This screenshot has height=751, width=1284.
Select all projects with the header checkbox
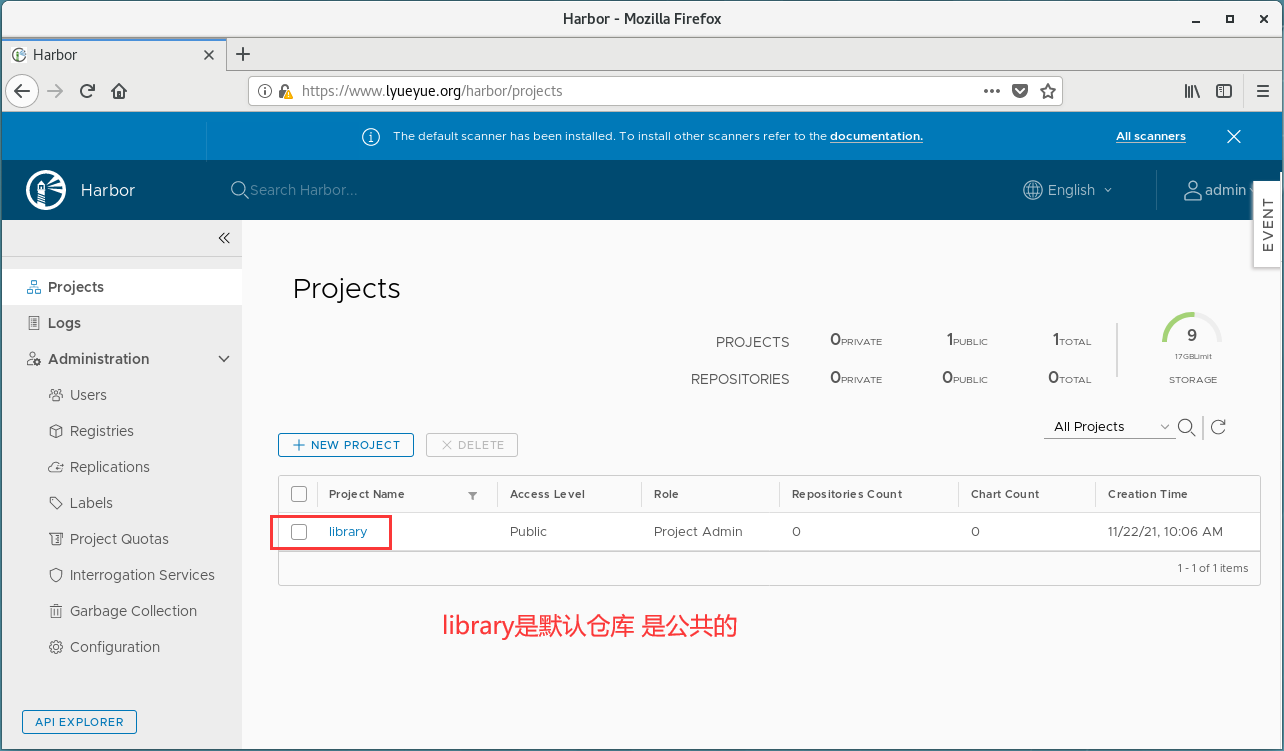click(299, 494)
